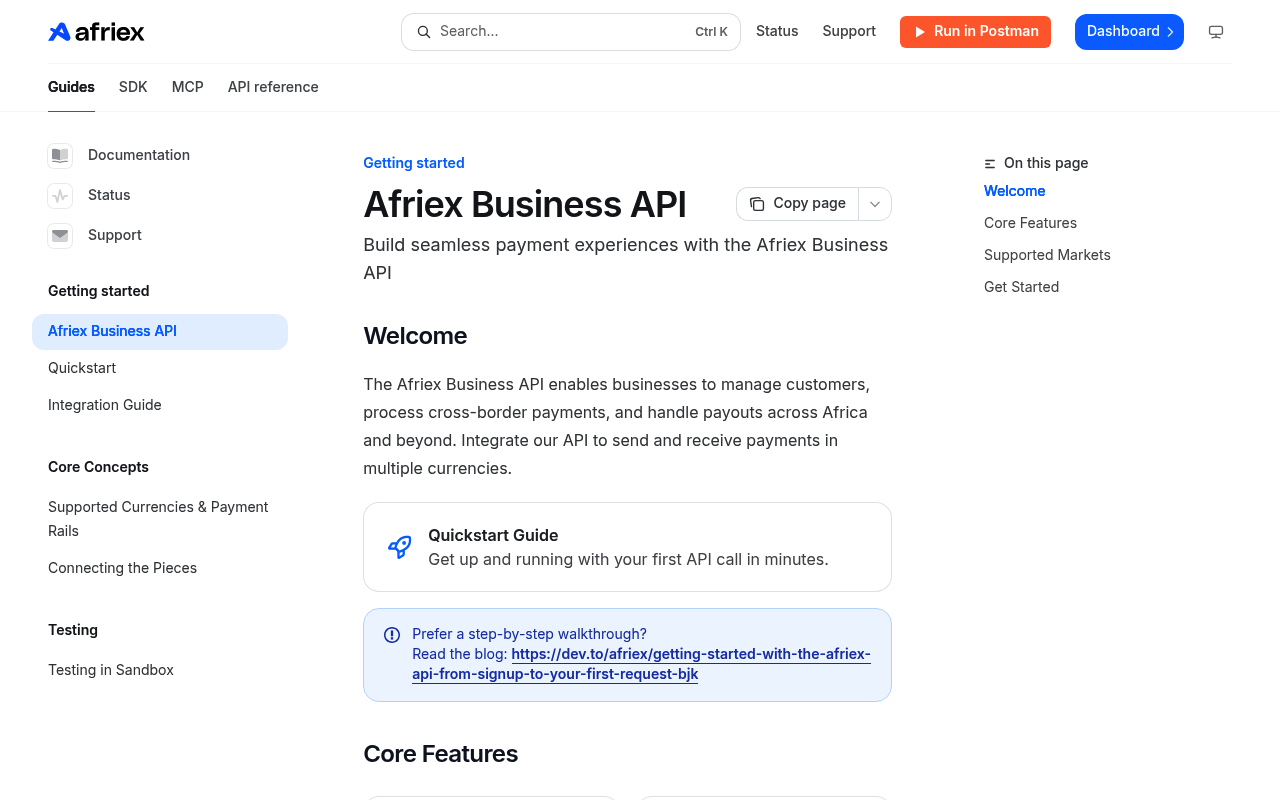Click the Run in Postman button
The height and width of the screenshot is (800, 1280).
975,31
